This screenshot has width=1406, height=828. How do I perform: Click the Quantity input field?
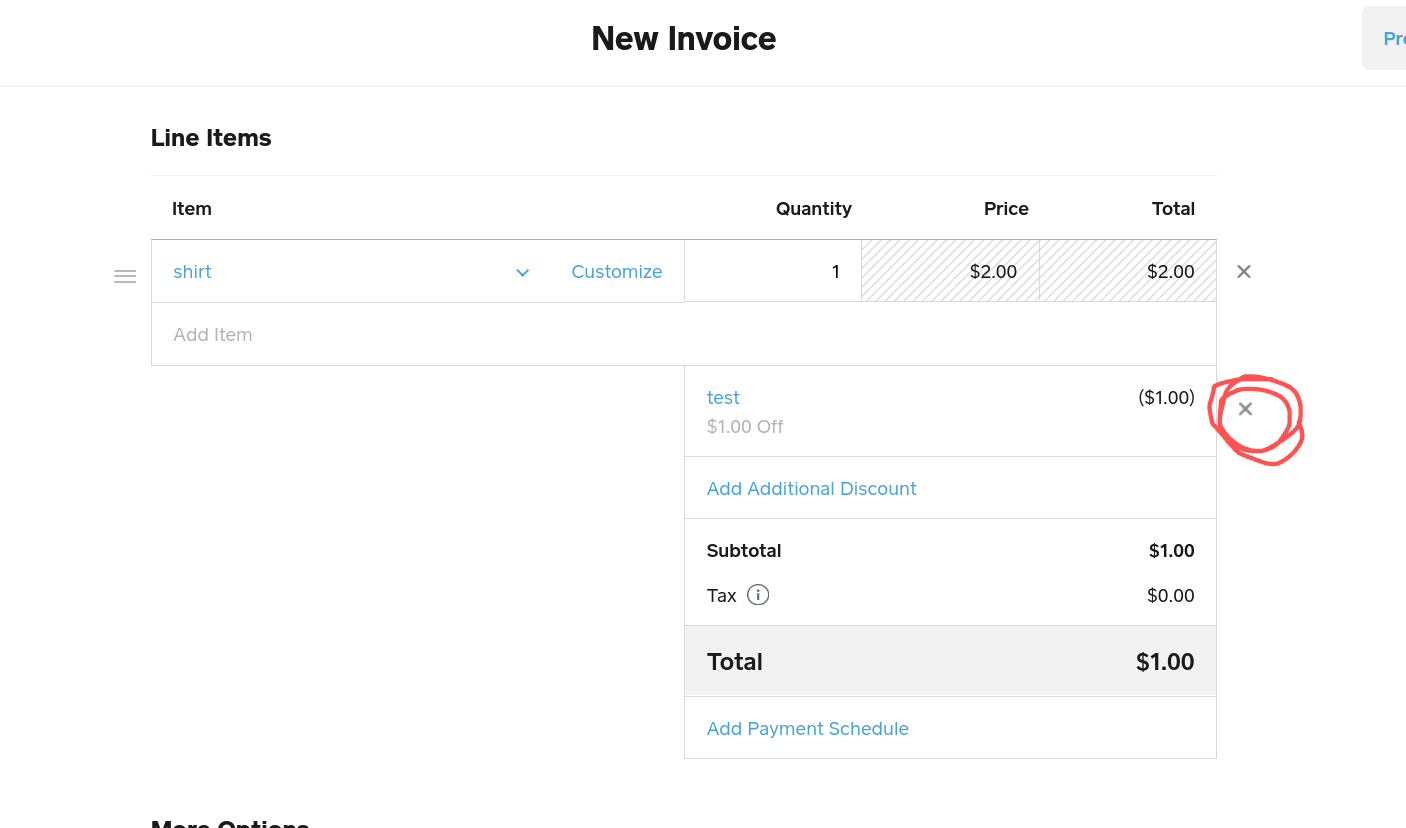772,272
